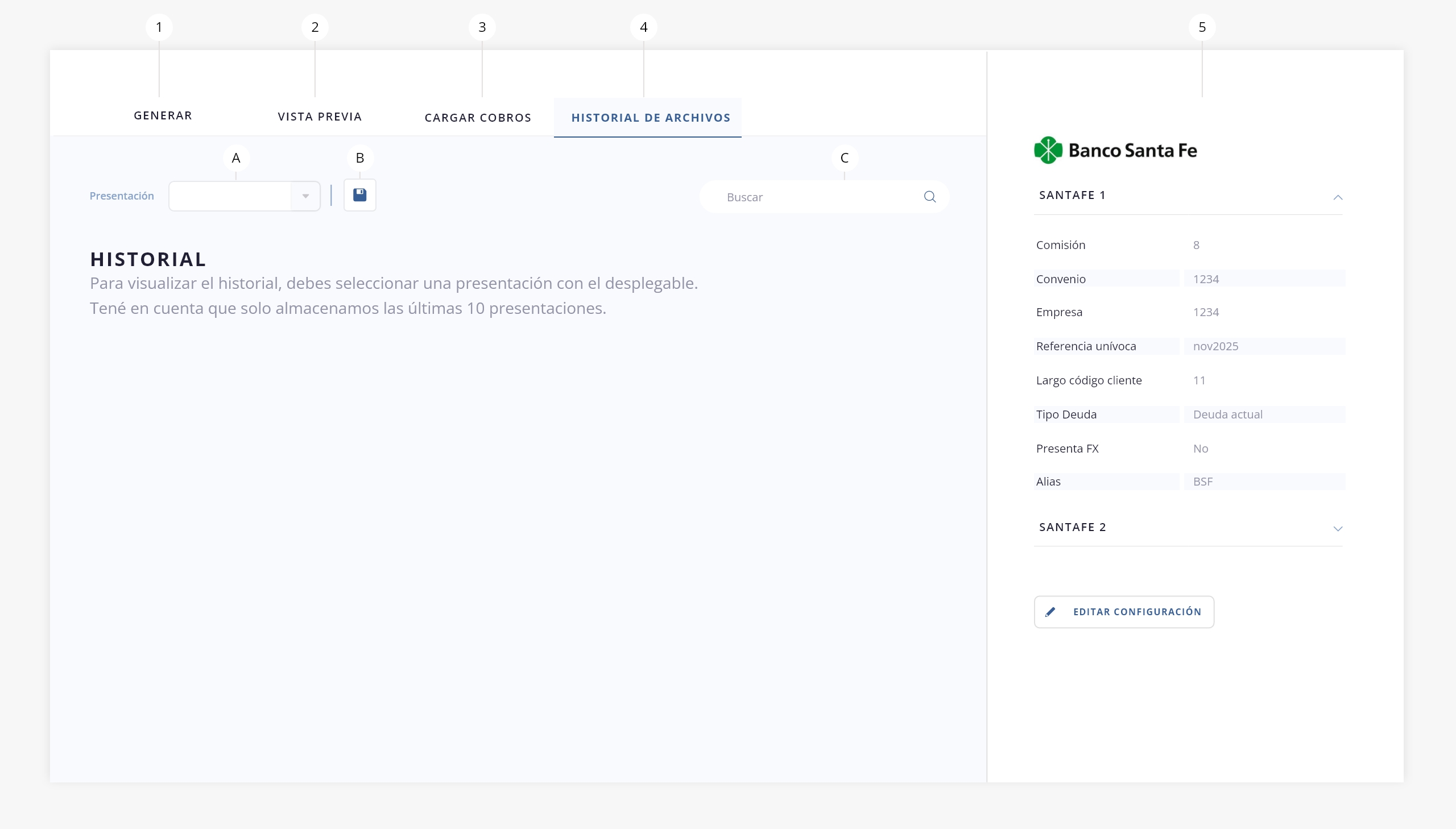1456x829 pixels.
Task: Go to the Cargar Cobros tab
Action: (x=478, y=118)
